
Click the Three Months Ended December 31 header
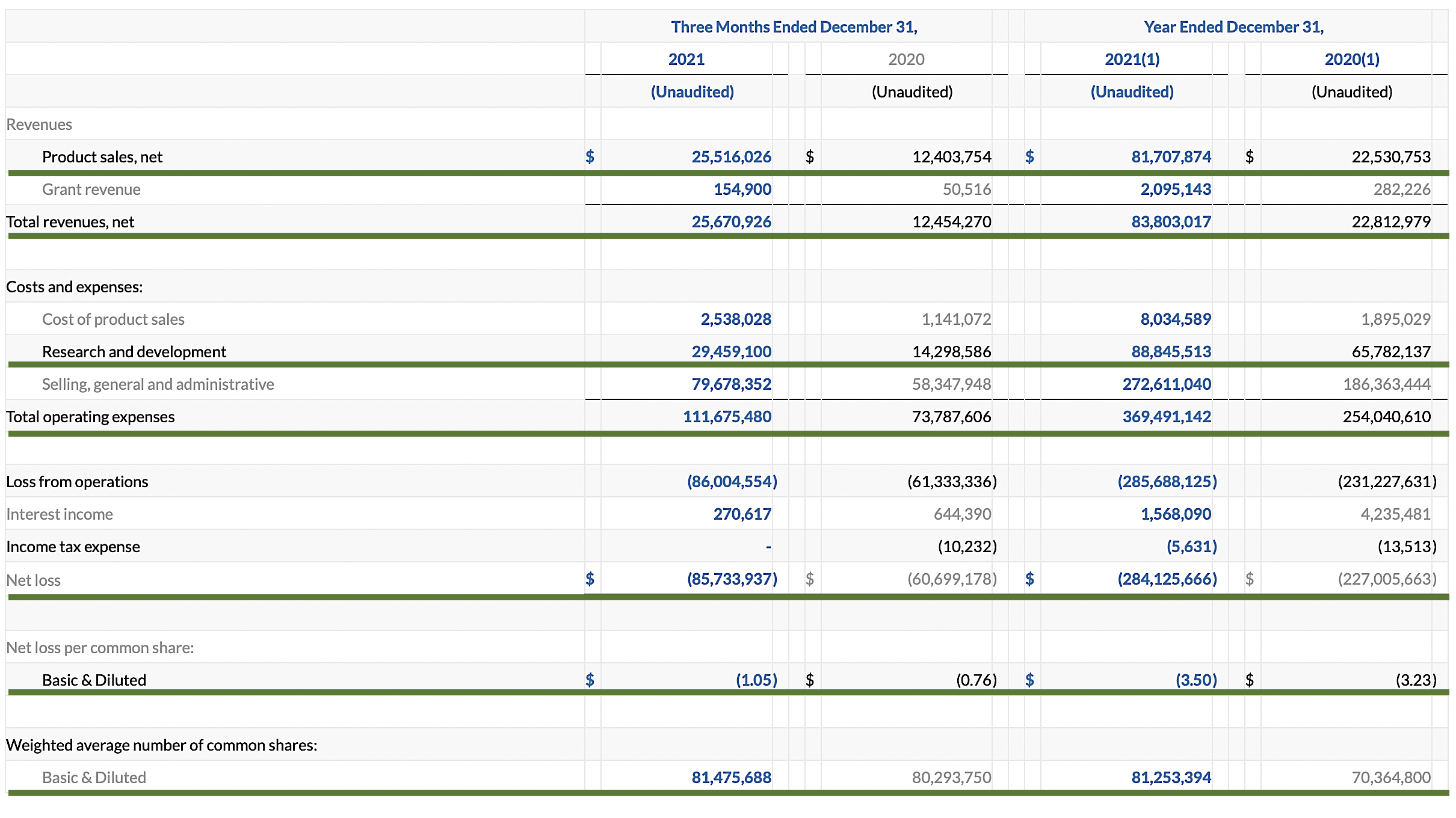click(x=794, y=27)
